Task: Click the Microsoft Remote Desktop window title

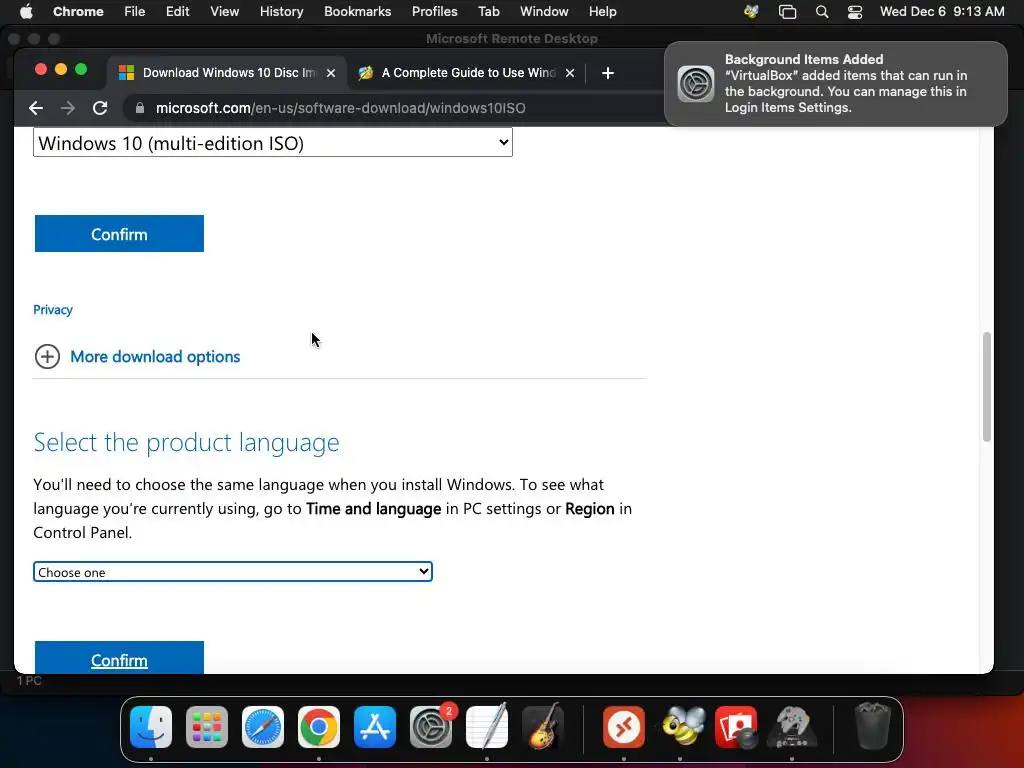Action: pyautogui.click(x=511, y=39)
